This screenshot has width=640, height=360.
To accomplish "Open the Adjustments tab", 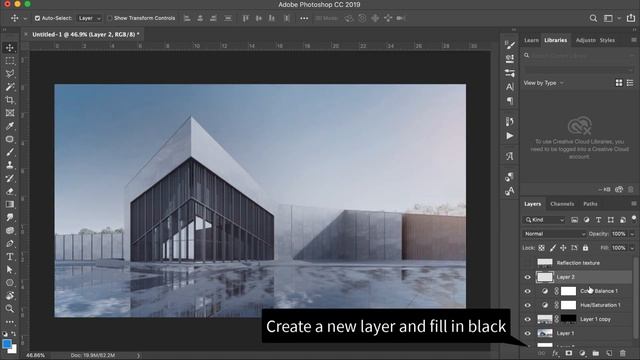I will [585, 40].
